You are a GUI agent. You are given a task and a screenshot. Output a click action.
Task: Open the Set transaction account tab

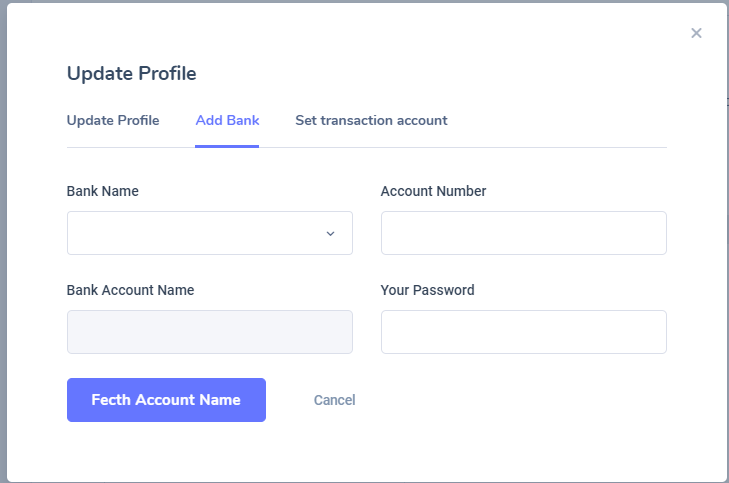pos(371,120)
